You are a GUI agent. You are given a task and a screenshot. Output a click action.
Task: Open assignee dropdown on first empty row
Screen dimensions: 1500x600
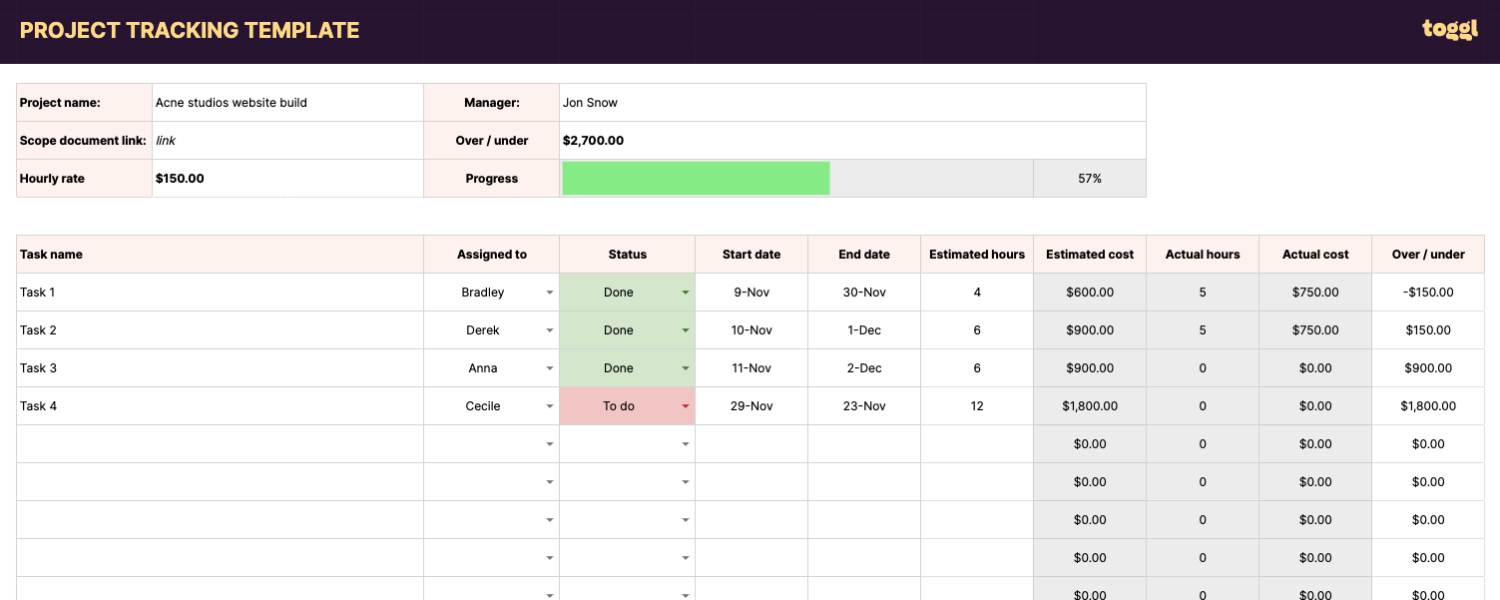[549, 444]
